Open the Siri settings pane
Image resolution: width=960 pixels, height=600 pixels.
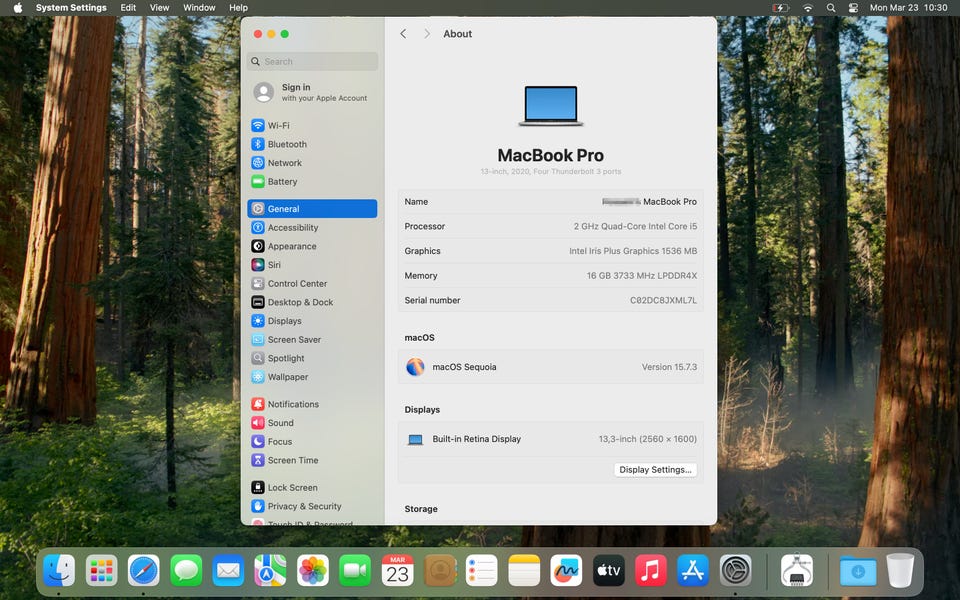274,265
